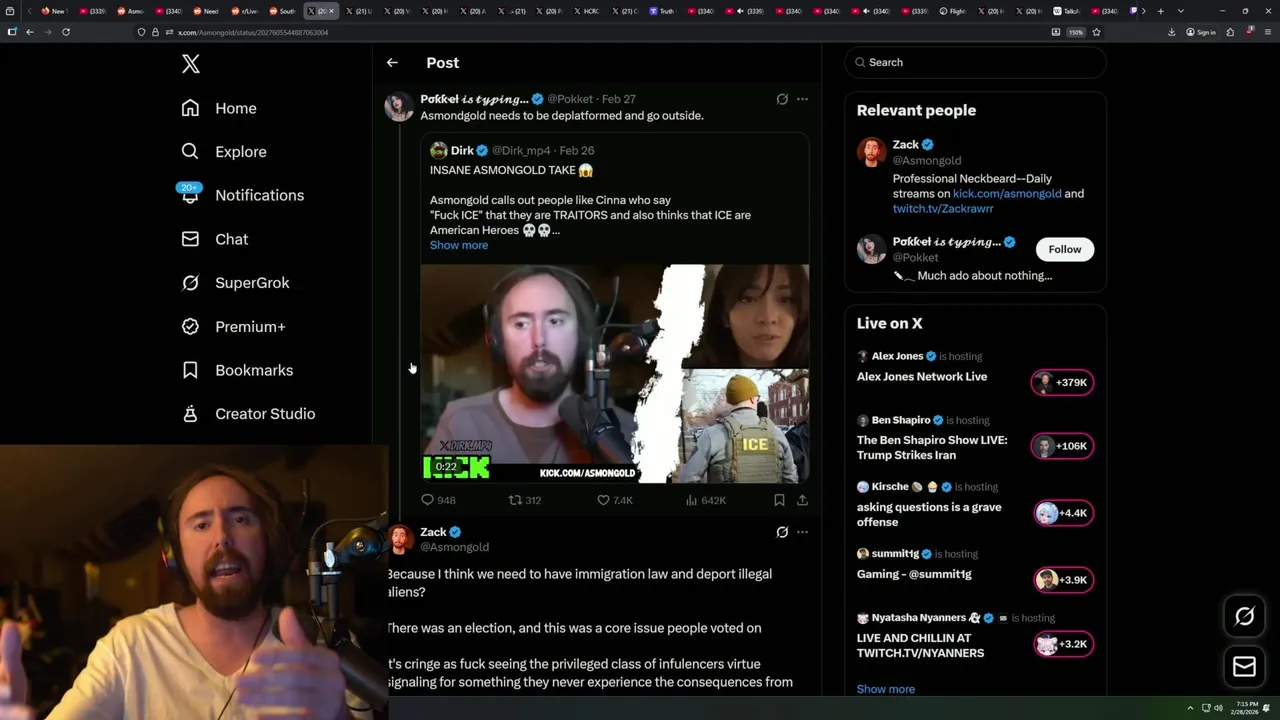Image resolution: width=1280 pixels, height=720 pixels.
Task: Click the Search input field
Action: point(975,62)
